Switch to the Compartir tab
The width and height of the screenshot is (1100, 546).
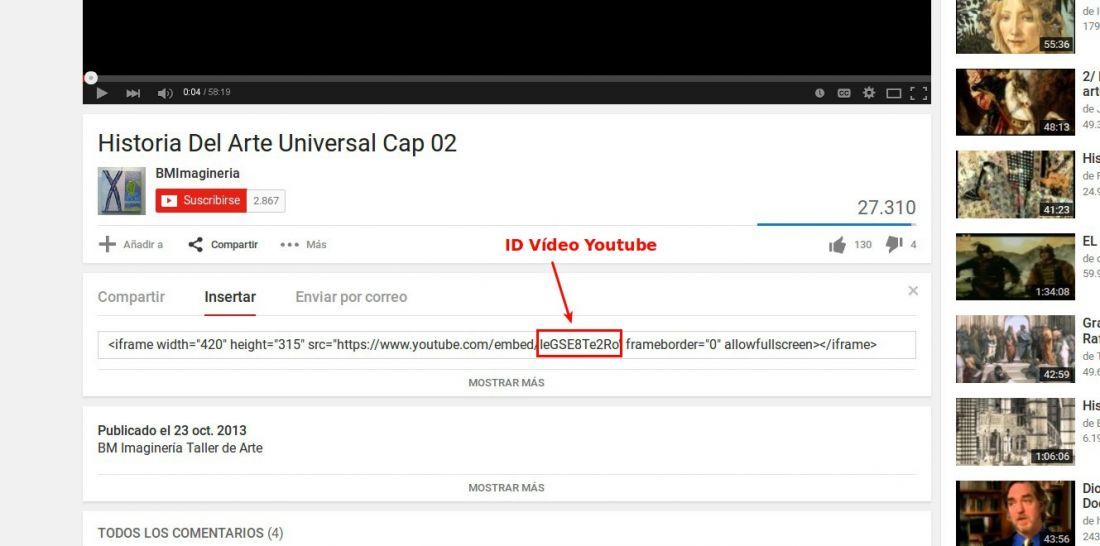(x=131, y=297)
